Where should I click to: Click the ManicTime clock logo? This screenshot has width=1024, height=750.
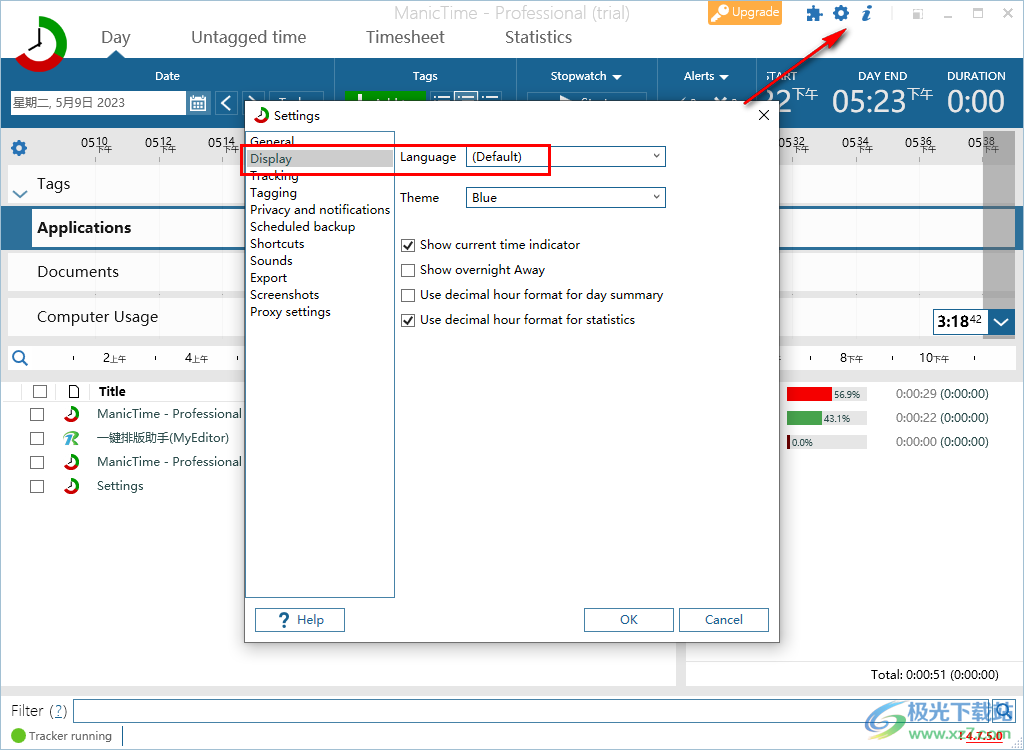[40, 44]
